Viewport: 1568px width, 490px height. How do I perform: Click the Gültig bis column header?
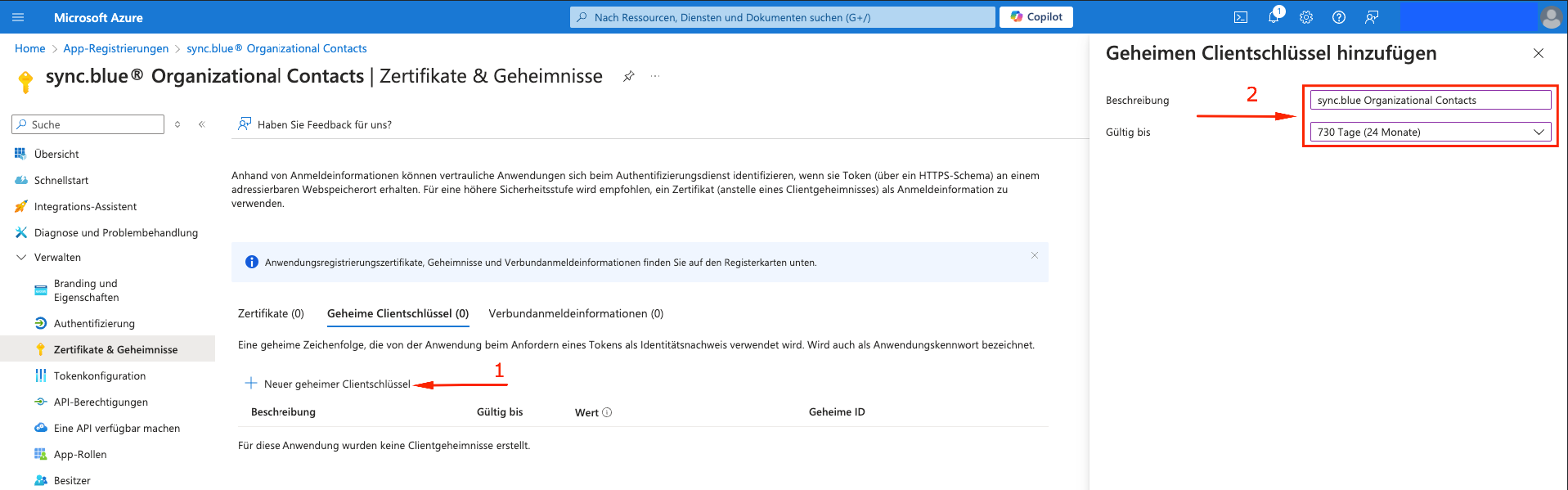coord(500,412)
